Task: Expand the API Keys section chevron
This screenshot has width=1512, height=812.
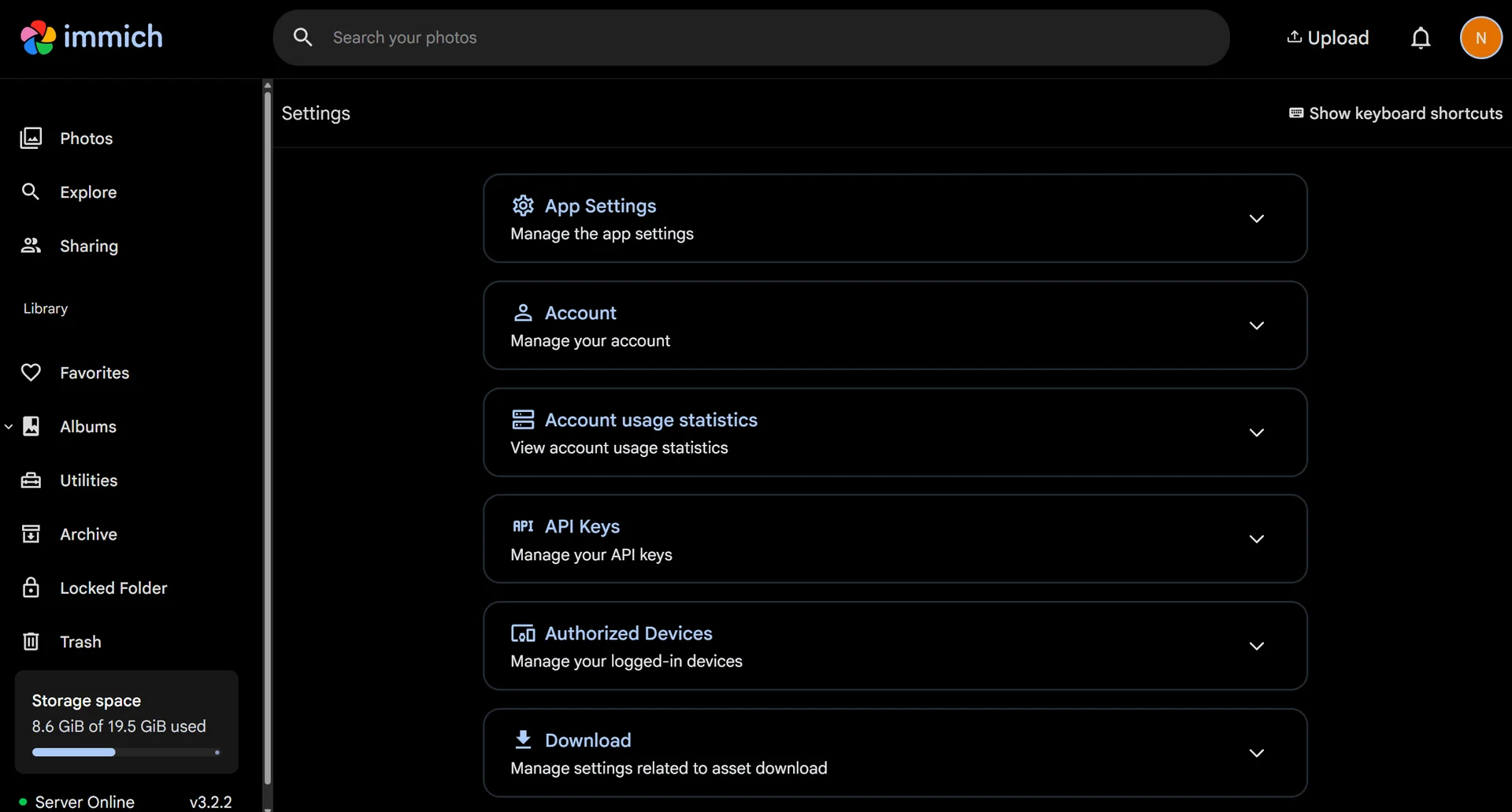Action: [1257, 539]
